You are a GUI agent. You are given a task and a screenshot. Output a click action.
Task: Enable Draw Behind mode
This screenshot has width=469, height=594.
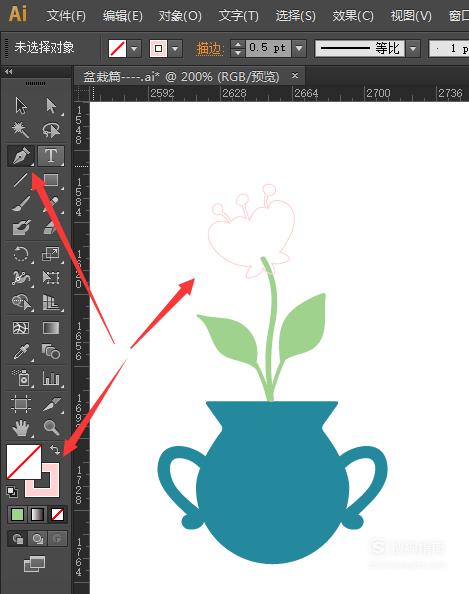point(38,538)
